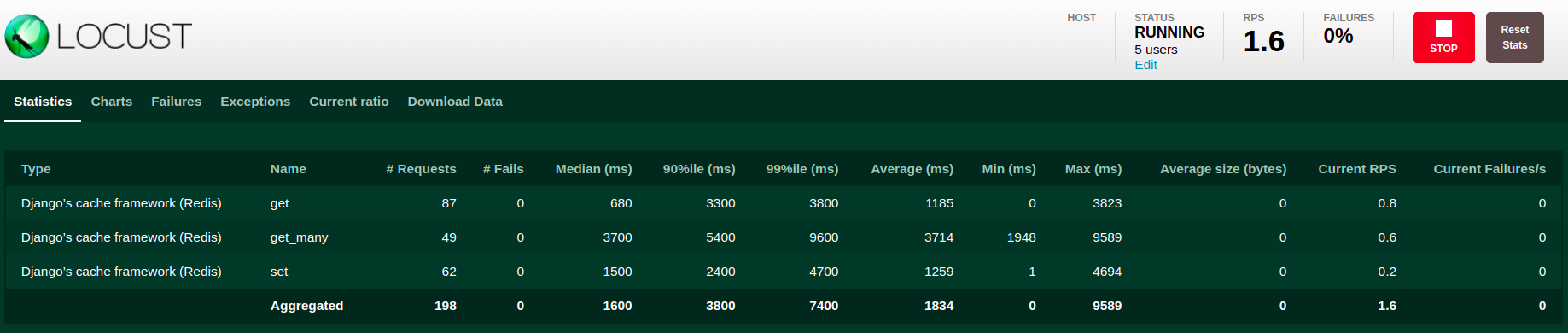Sort by the Min (ms) column header
The width and height of the screenshot is (1568, 333).
click(x=1009, y=169)
